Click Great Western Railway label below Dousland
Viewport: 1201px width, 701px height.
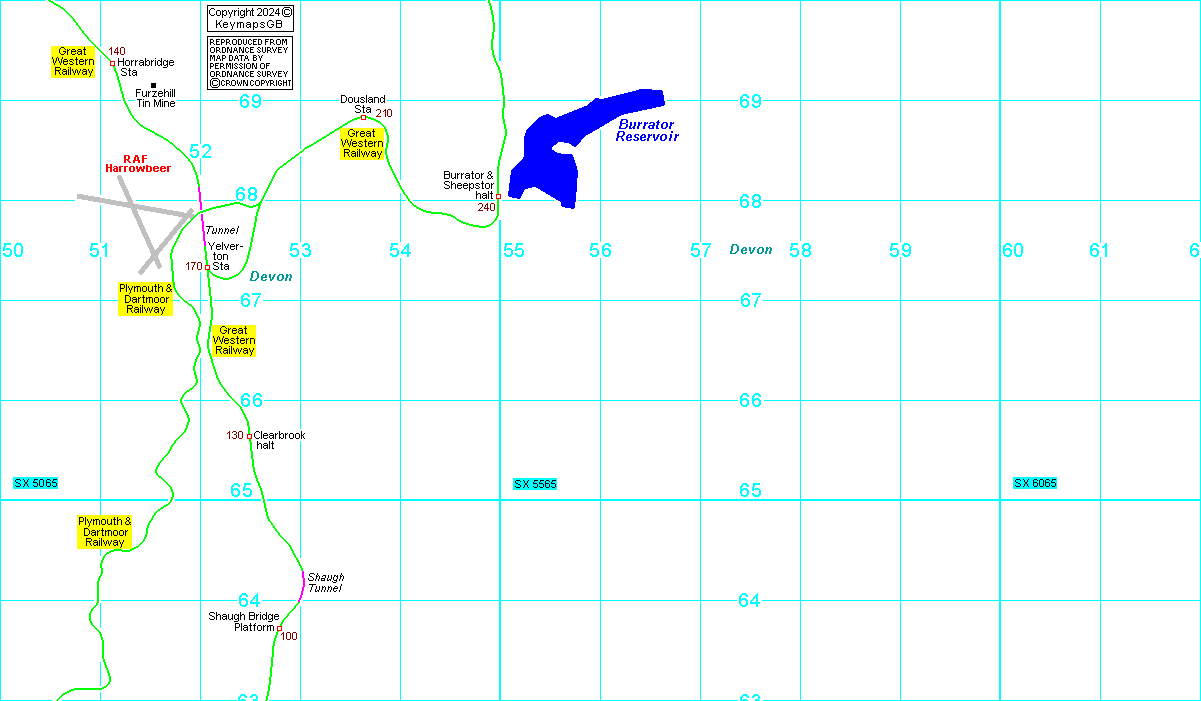(x=362, y=143)
